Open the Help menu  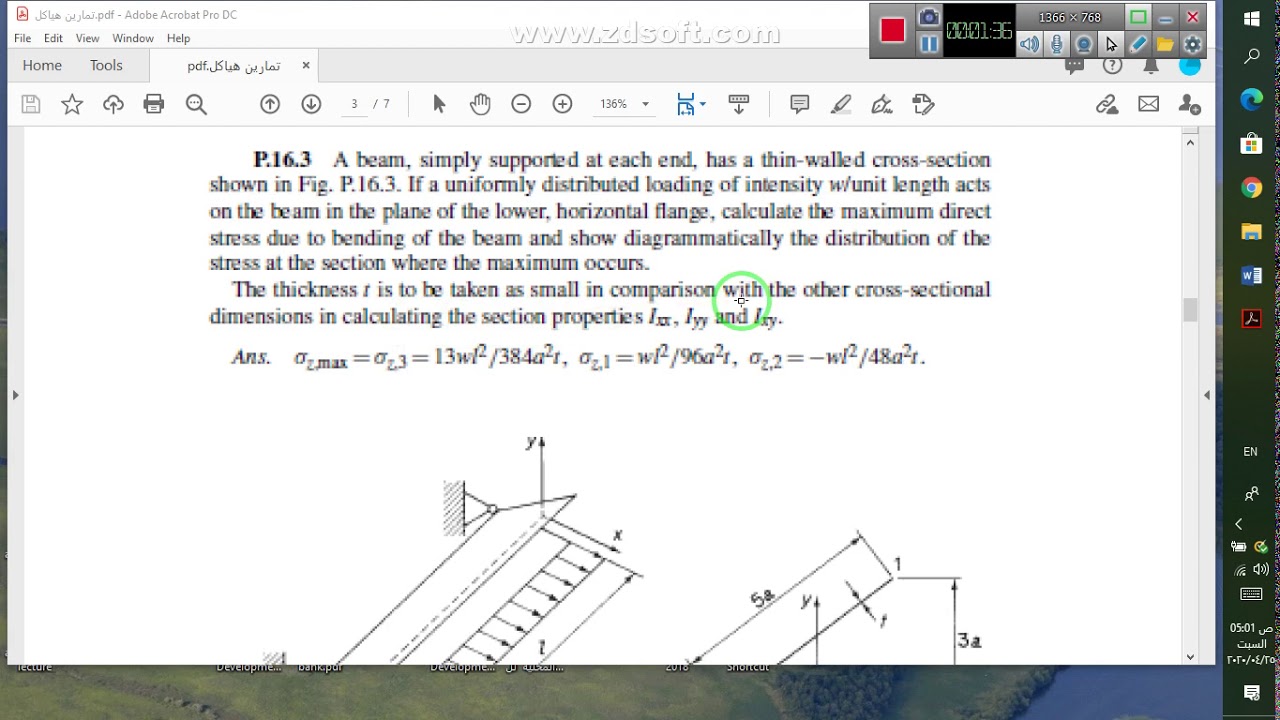coord(179,38)
